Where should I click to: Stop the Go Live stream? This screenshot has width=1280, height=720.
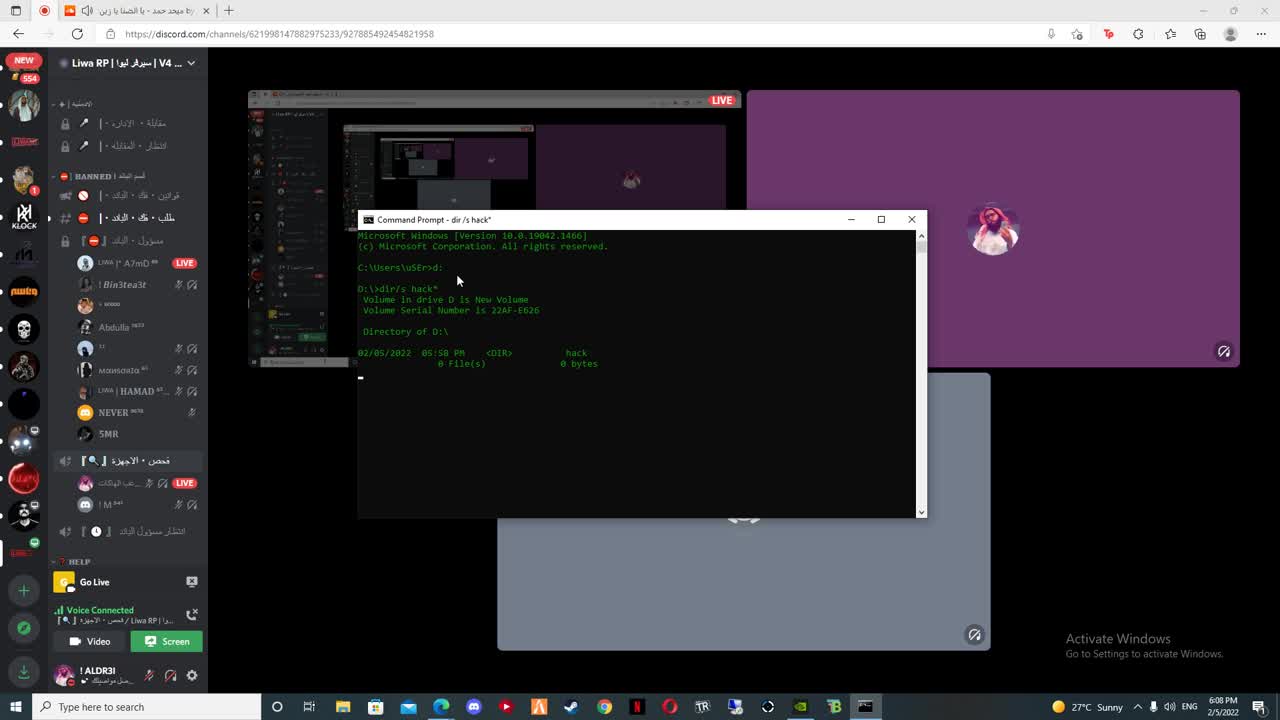(x=192, y=582)
